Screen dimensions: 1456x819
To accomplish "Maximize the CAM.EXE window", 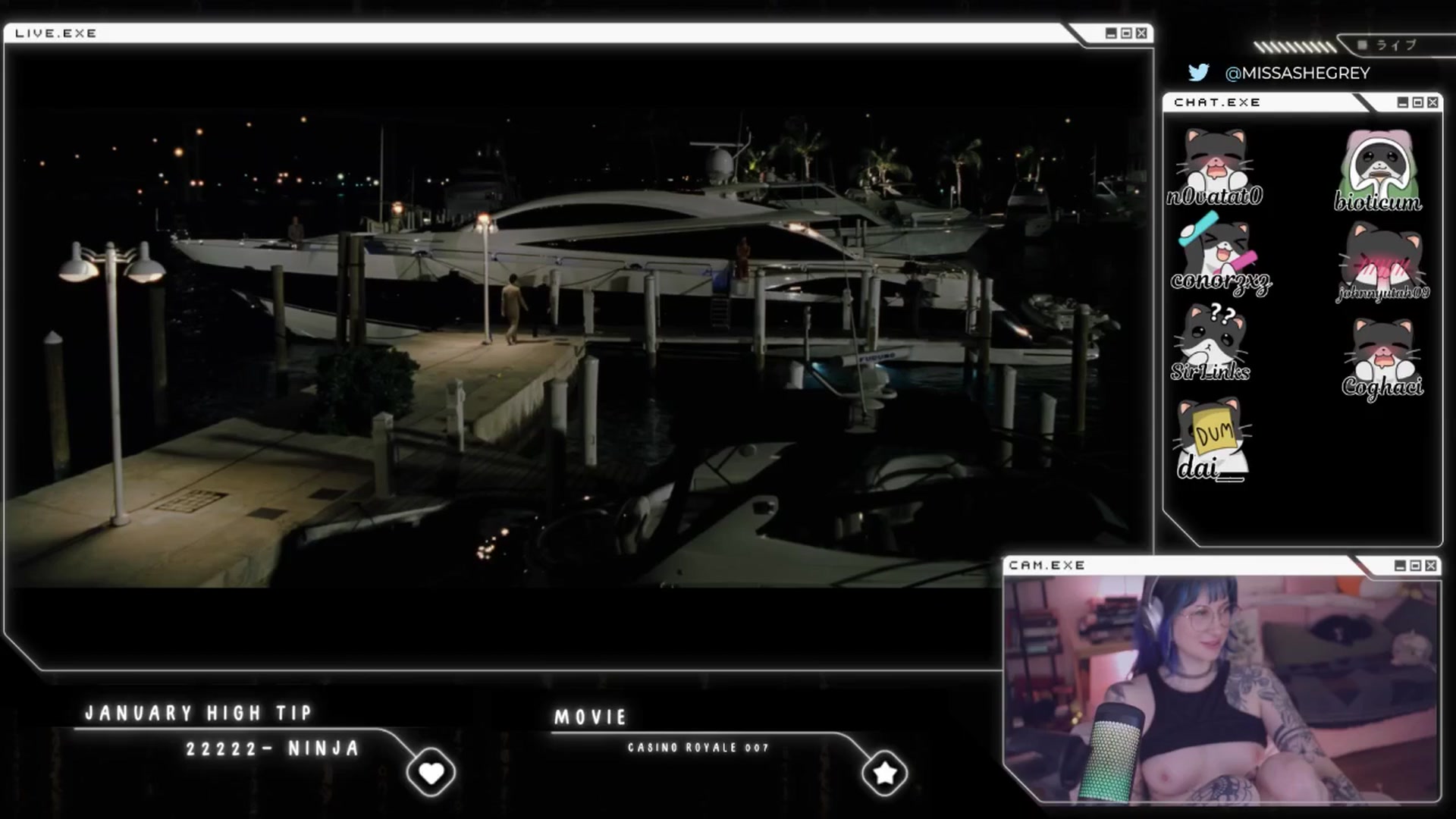I will click(x=1415, y=566).
